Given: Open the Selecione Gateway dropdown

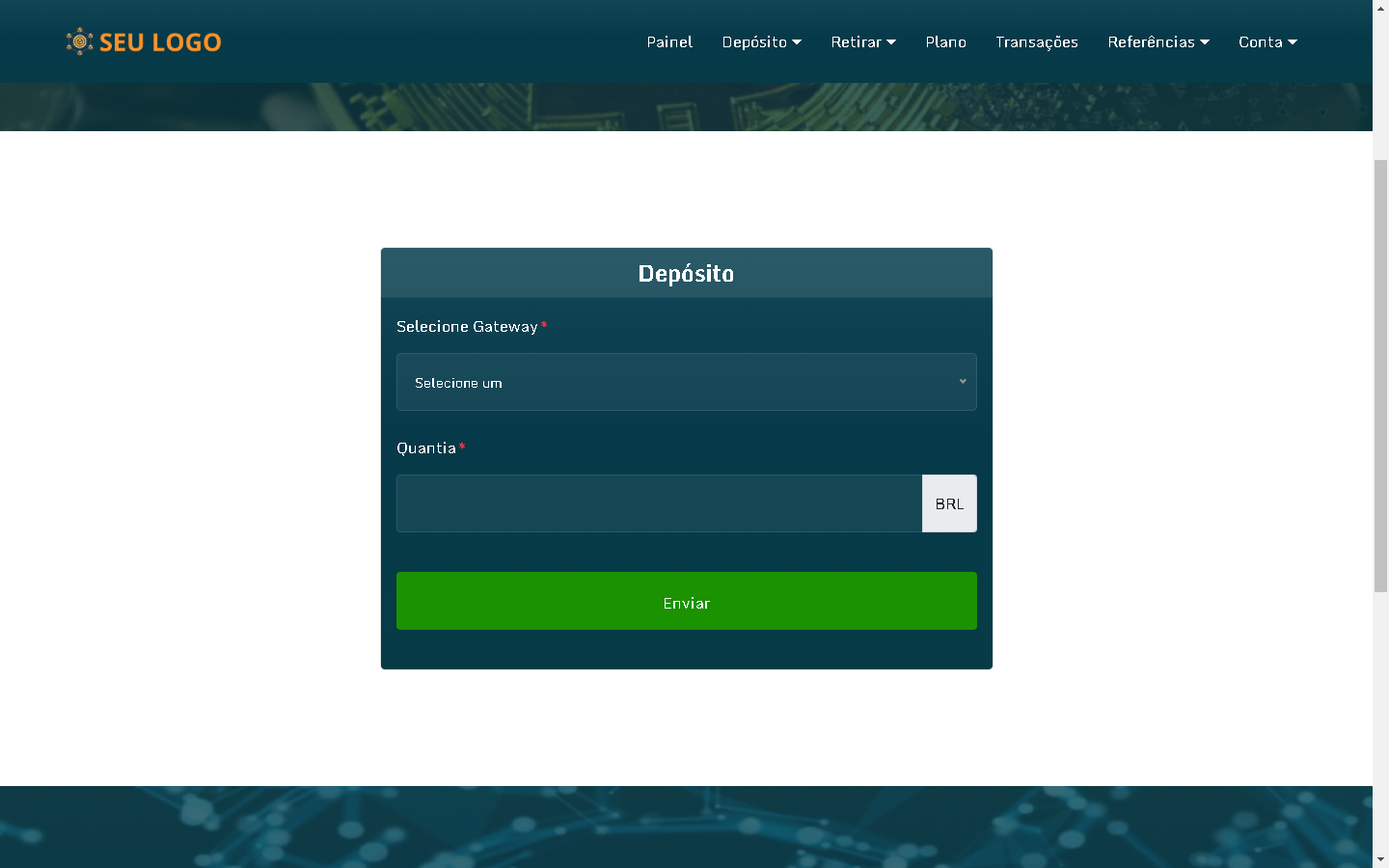Looking at the screenshot, I should (x=675, y=382).
